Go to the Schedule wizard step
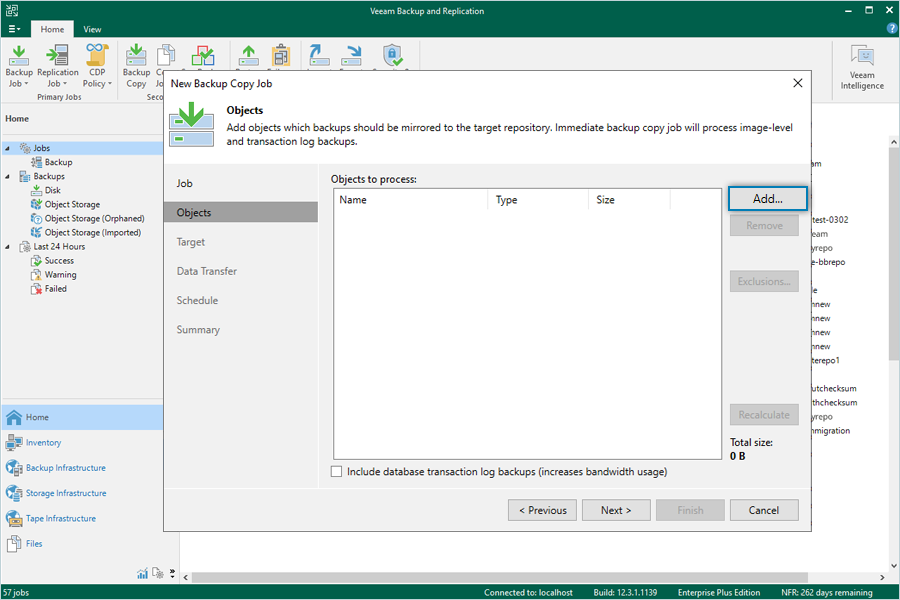Image resolution: width=900 pixels, height=600 pixels. (197, 301)
